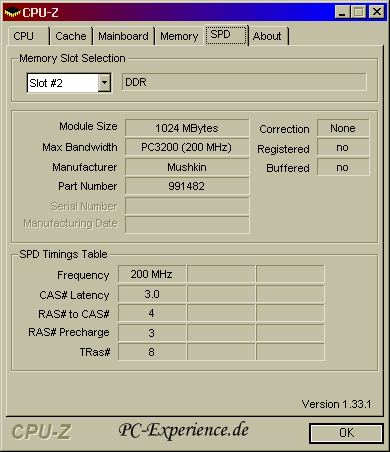Switch to the CPU tab
Screen dimensions: 390x452
click(28, 36)
